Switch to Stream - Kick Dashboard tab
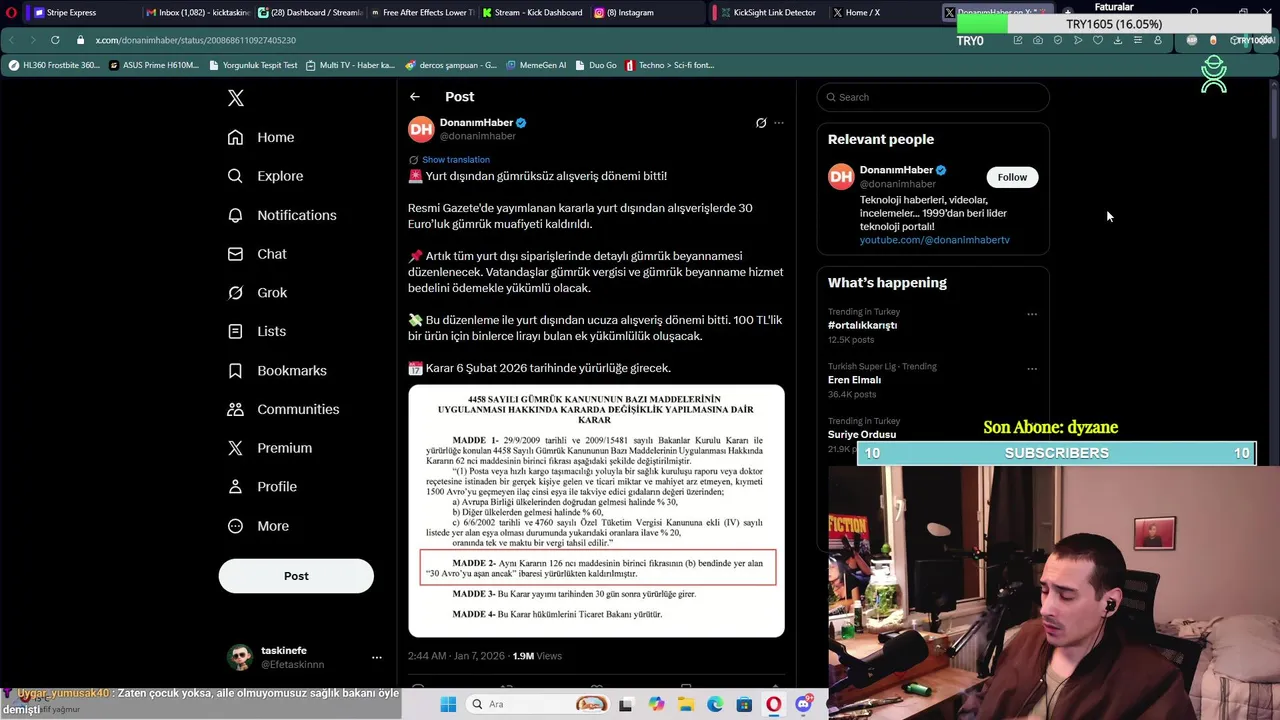The width and height of the screenshot is (1280, 720). point(531,13)
